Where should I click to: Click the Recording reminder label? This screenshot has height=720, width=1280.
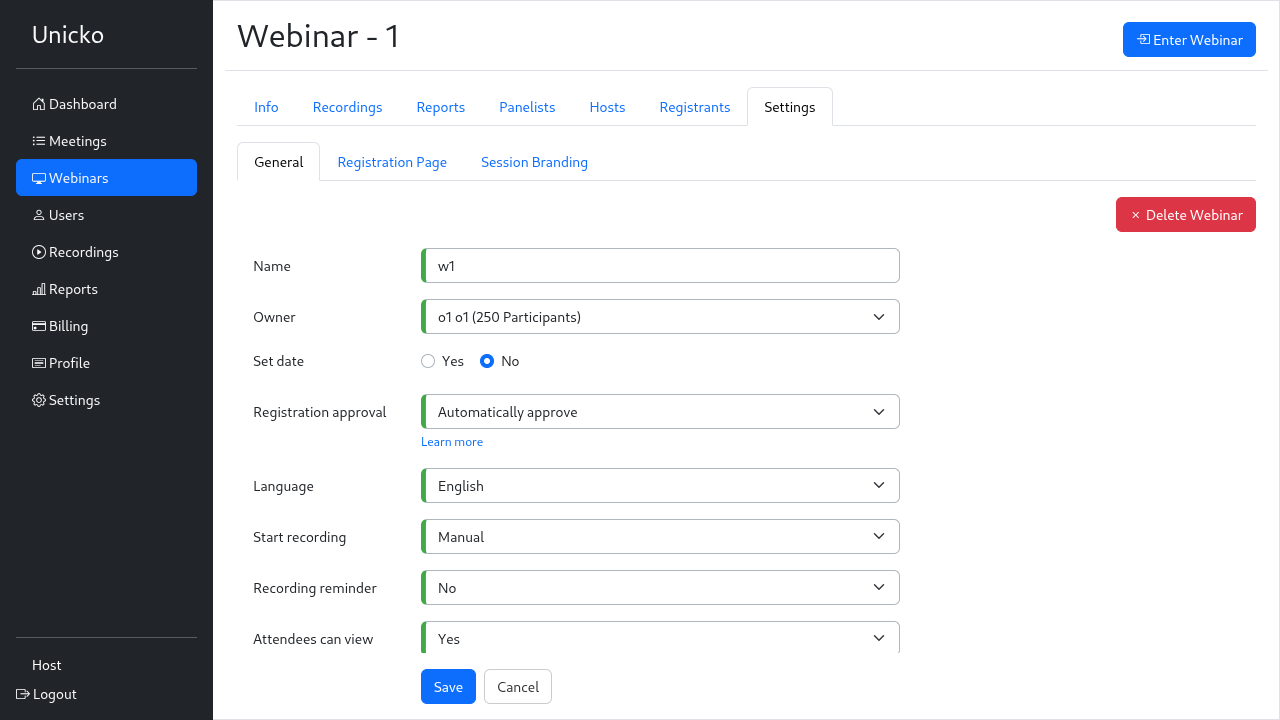(x=315, y=588)
